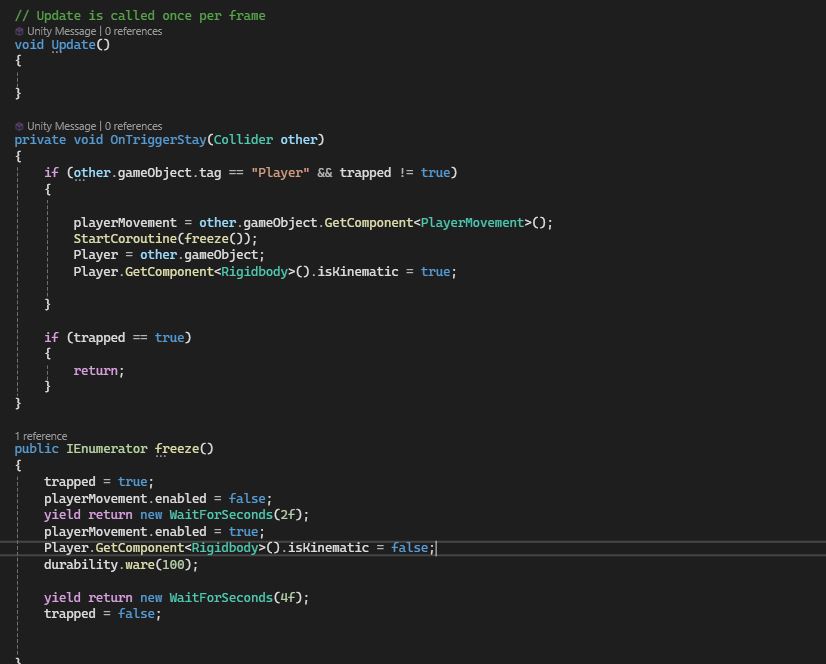Viewport: 826px width, 664px height.
Task: Click the "Update is called once per frame" comment
Action: point(140,15)
